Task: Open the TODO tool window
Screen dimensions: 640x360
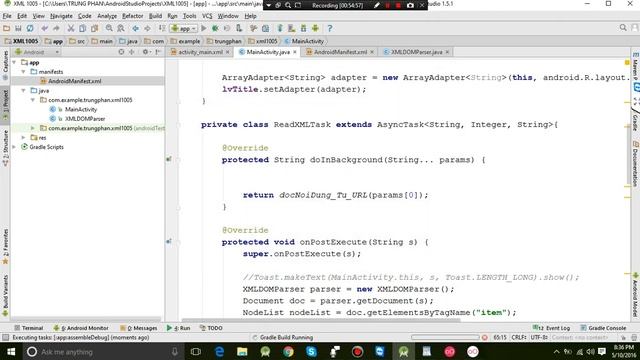Action: coord(211,328)
